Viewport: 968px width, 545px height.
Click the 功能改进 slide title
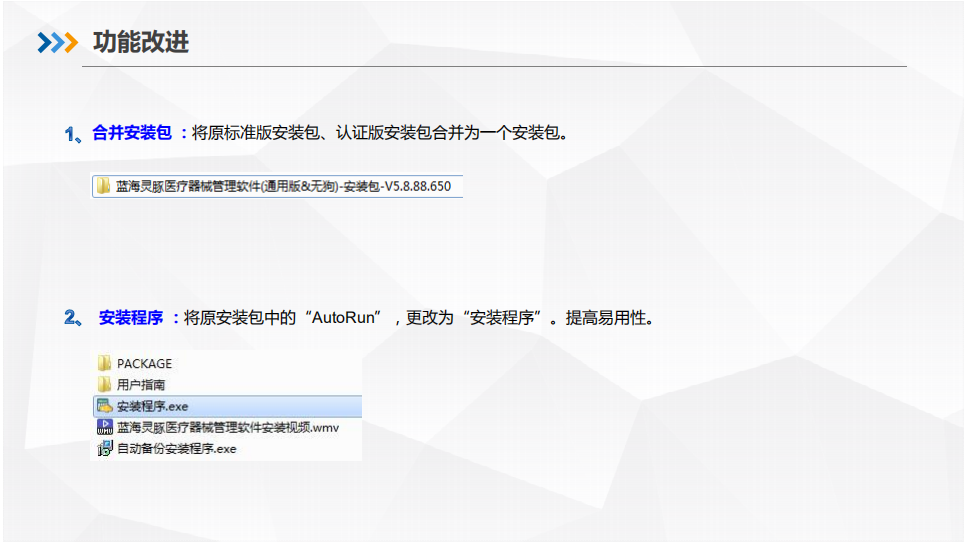coord(141,42)
